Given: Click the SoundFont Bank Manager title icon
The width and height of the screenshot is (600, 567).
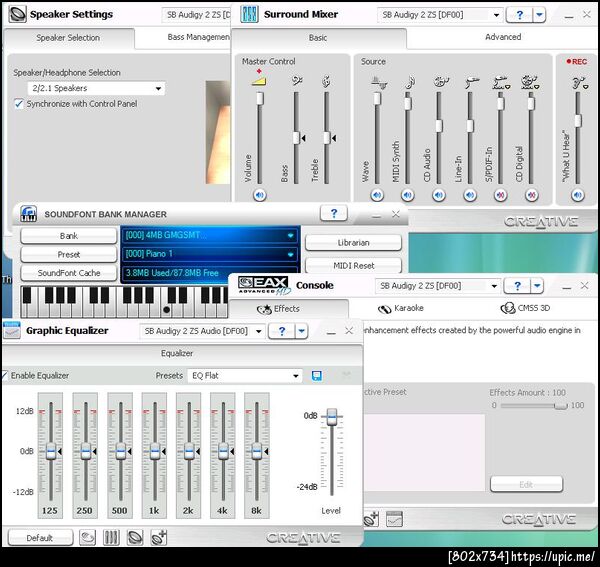Looking at the screenshot, I should (29, 213).
